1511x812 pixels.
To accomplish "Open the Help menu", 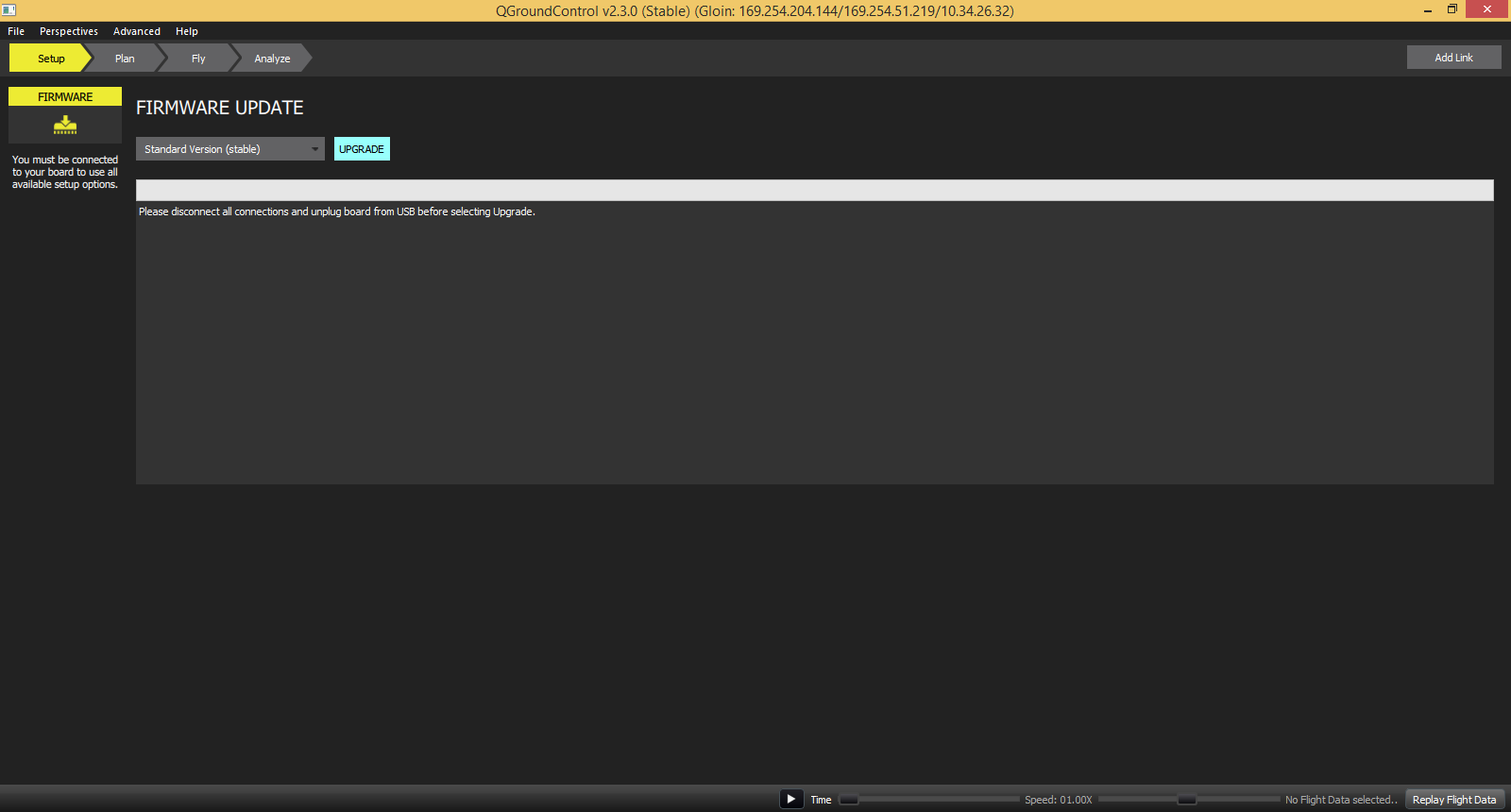I will [187, 31].
